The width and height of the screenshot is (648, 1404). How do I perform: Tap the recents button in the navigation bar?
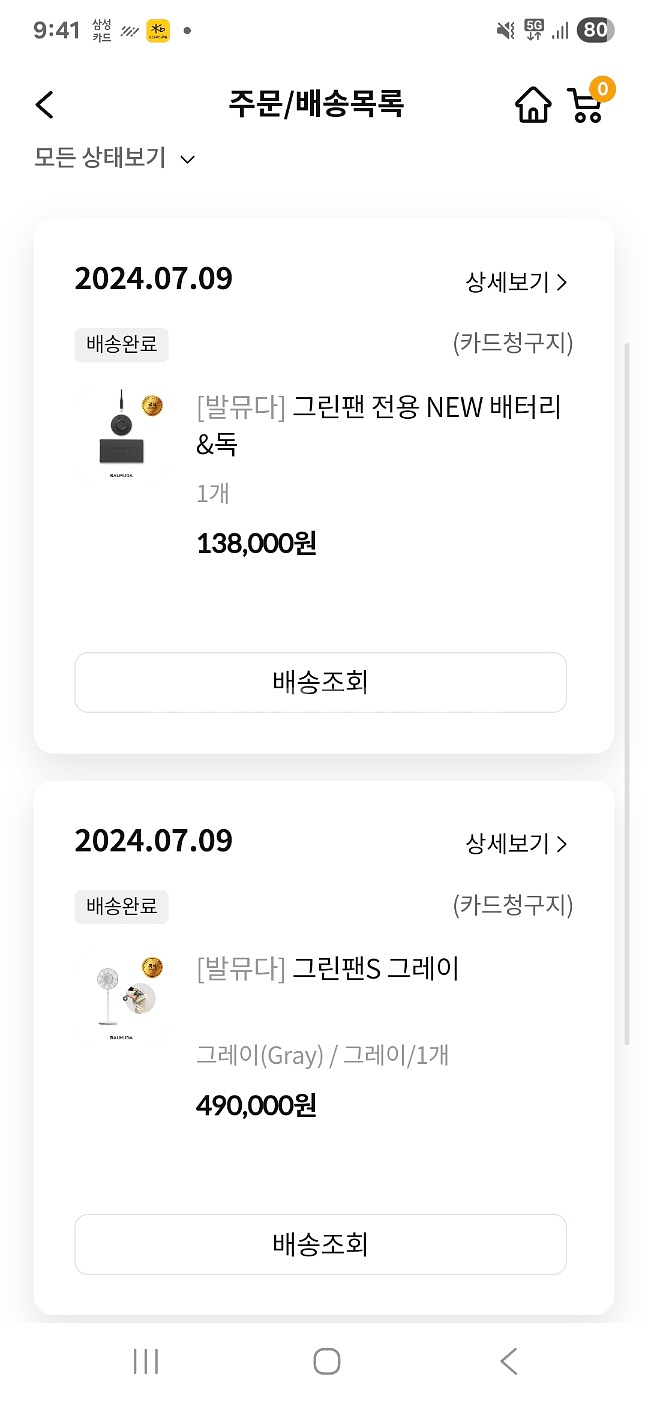[146, 1361]
